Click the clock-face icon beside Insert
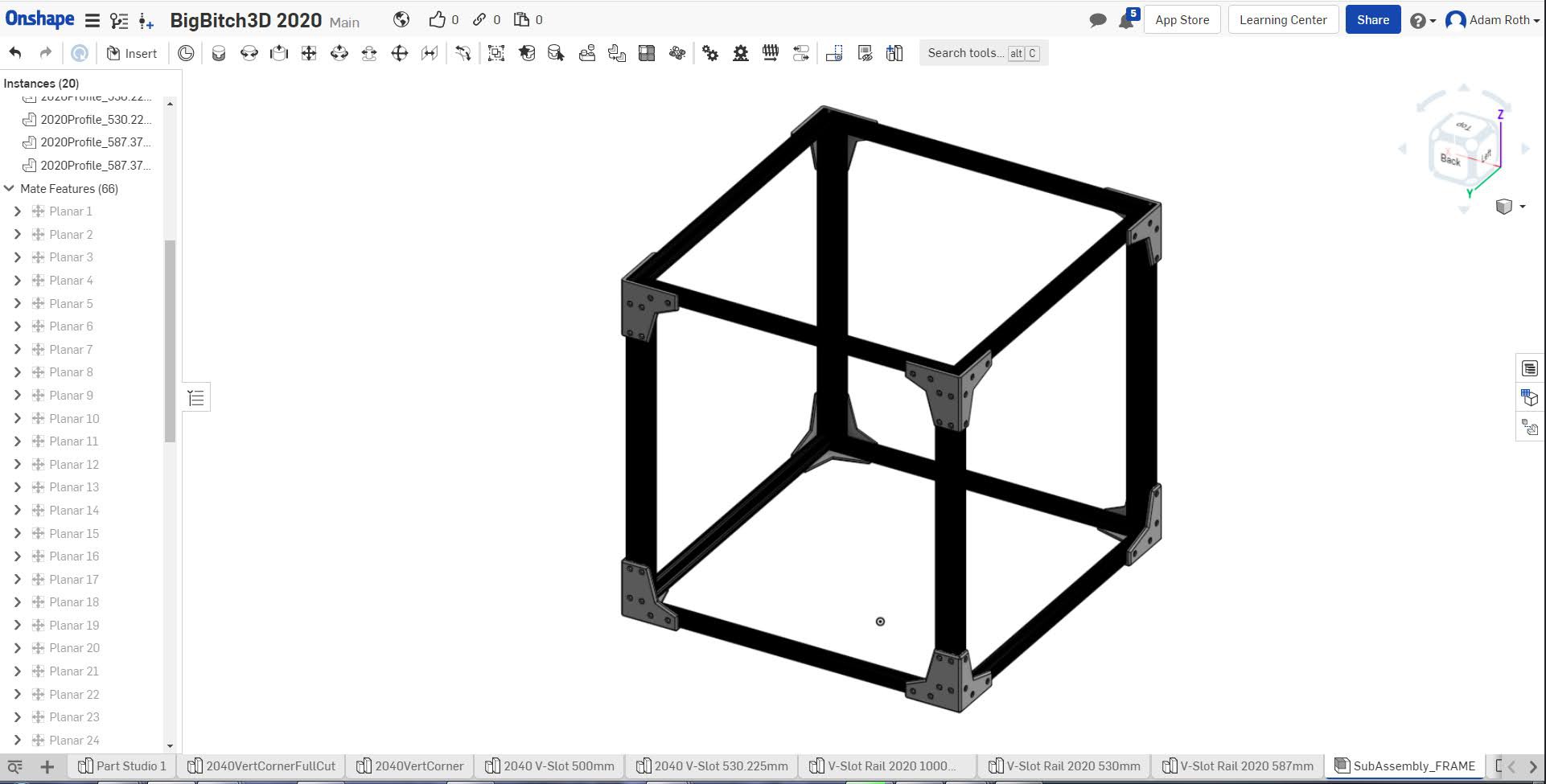1546x784 pixels. point(186,53)
